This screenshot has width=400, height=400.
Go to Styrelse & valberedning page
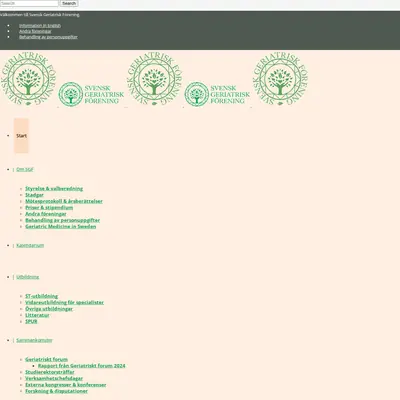click(54, 189)
